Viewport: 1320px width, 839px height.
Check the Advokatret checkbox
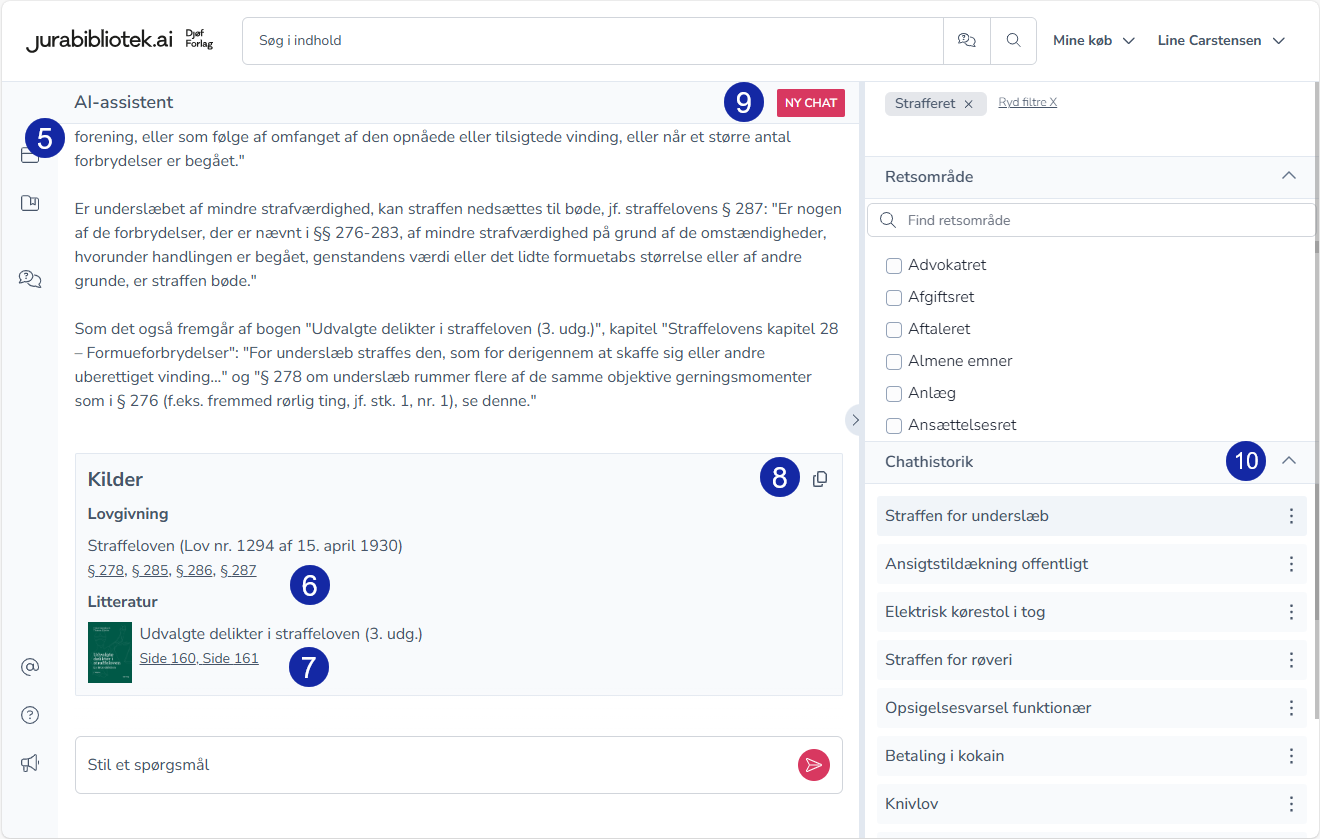pyautogui.click(x=894, y=266)
